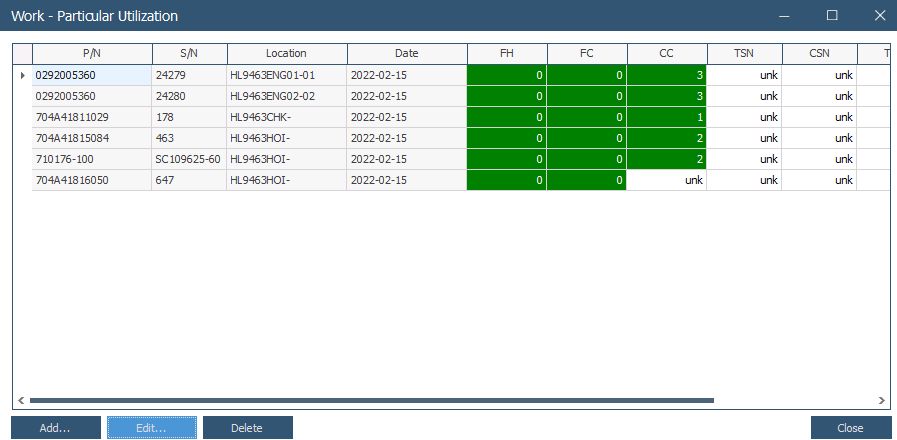The width and height of the screenshot is (897, 440).
Task: Click the Delete button
Action: [247, 428]
